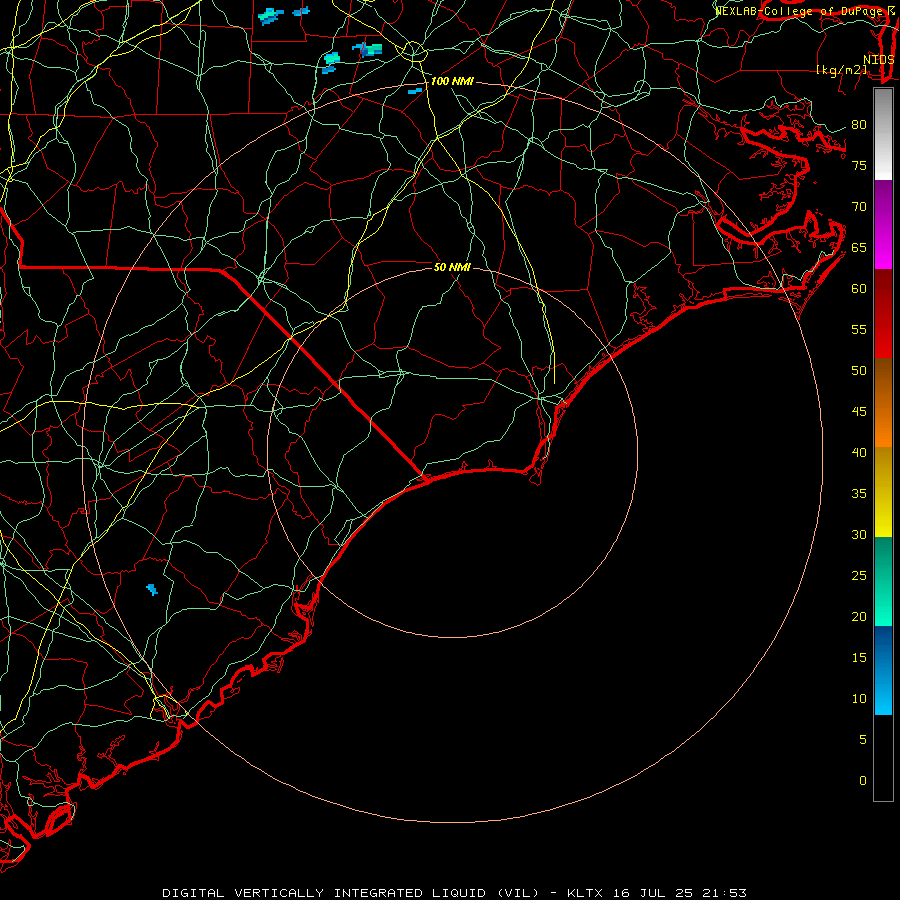Select the red segment of the color bar
The image size is (900, 900).
pos(883,313)
